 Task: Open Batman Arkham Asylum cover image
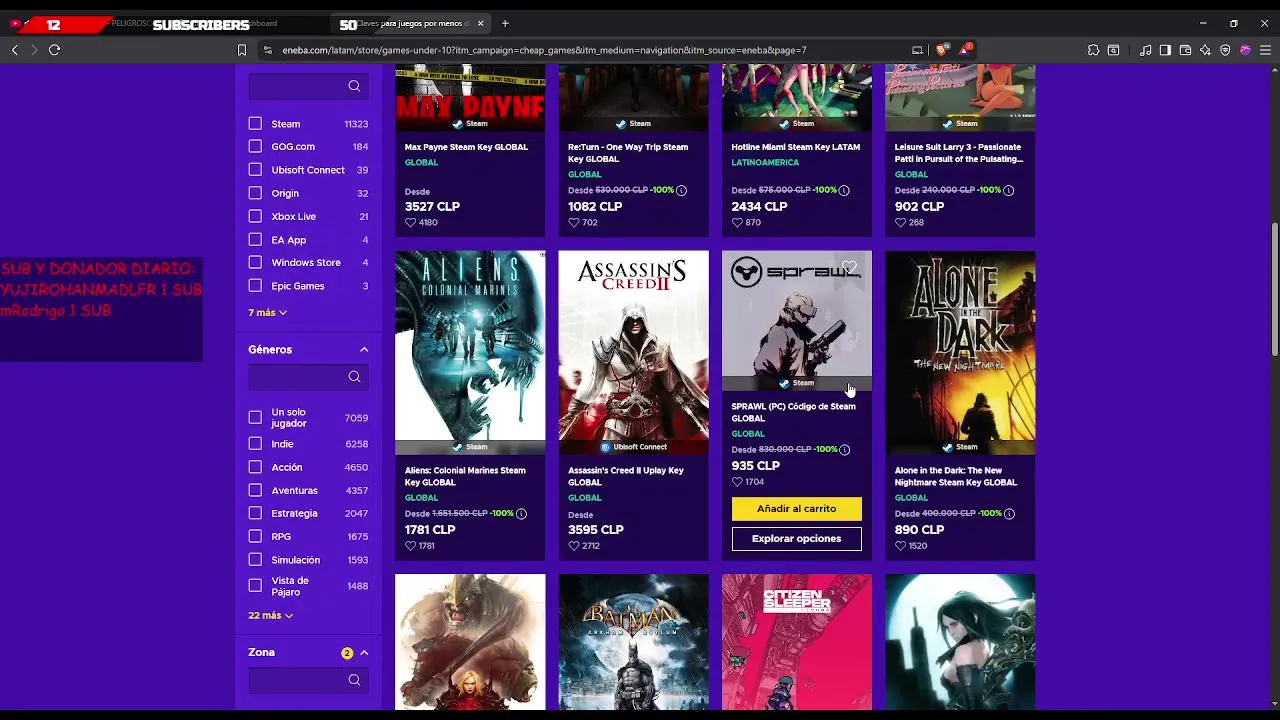tap(633, 642)
